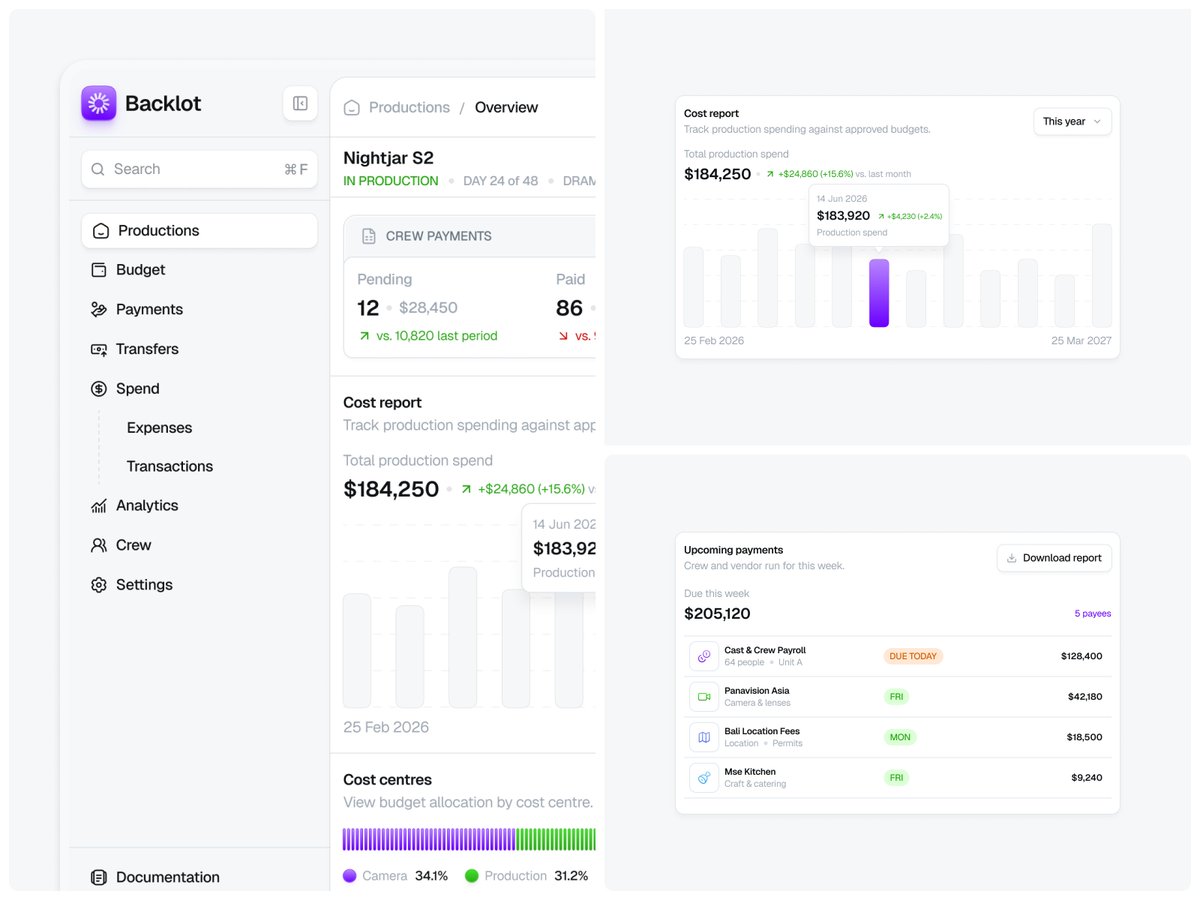1200x900 pixels.
Task: Click the tall last bar near 25 Mar 2027
Action: tap(1102, 275)
